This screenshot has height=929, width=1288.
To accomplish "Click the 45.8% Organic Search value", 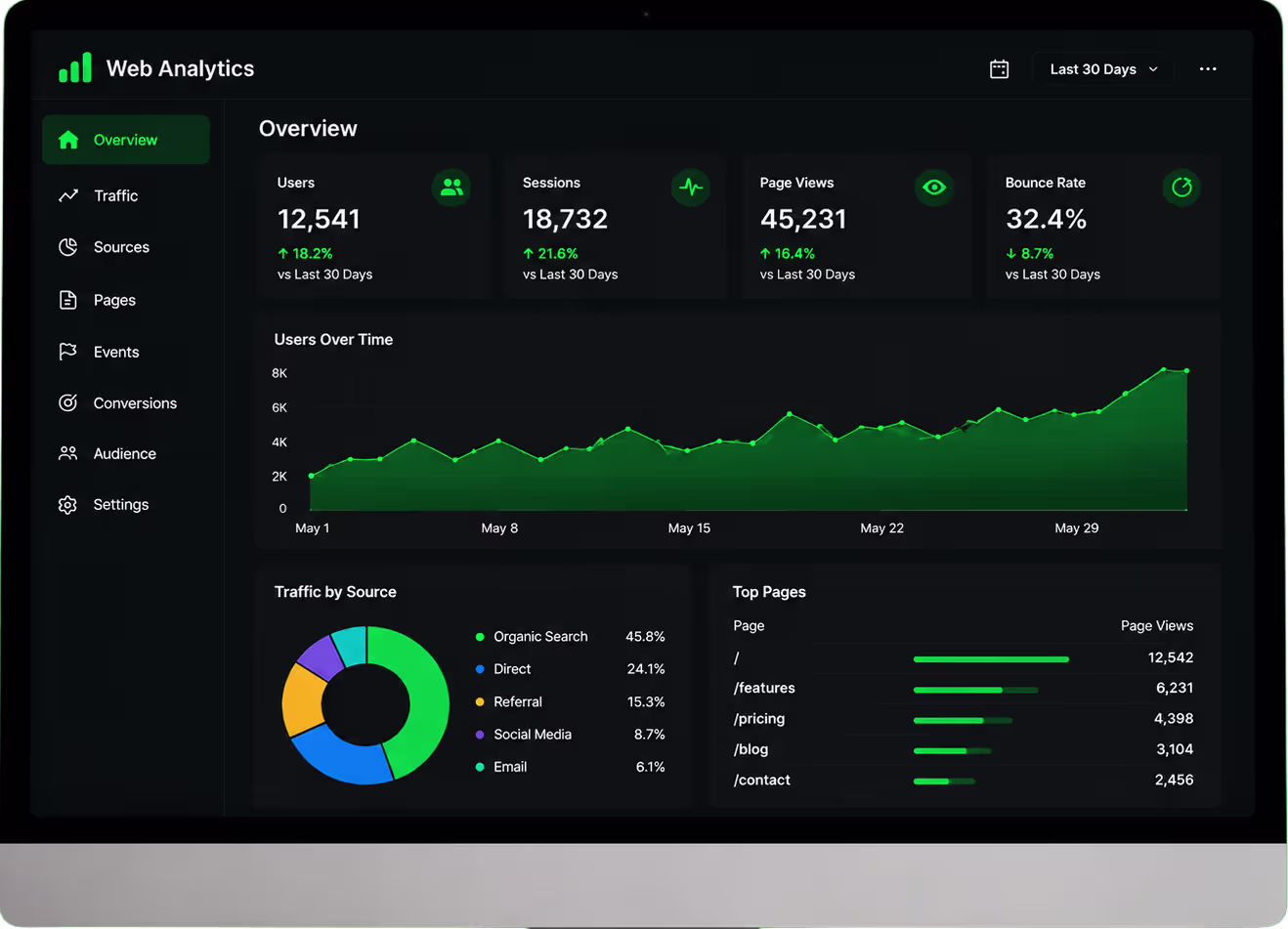I will 645,637.
